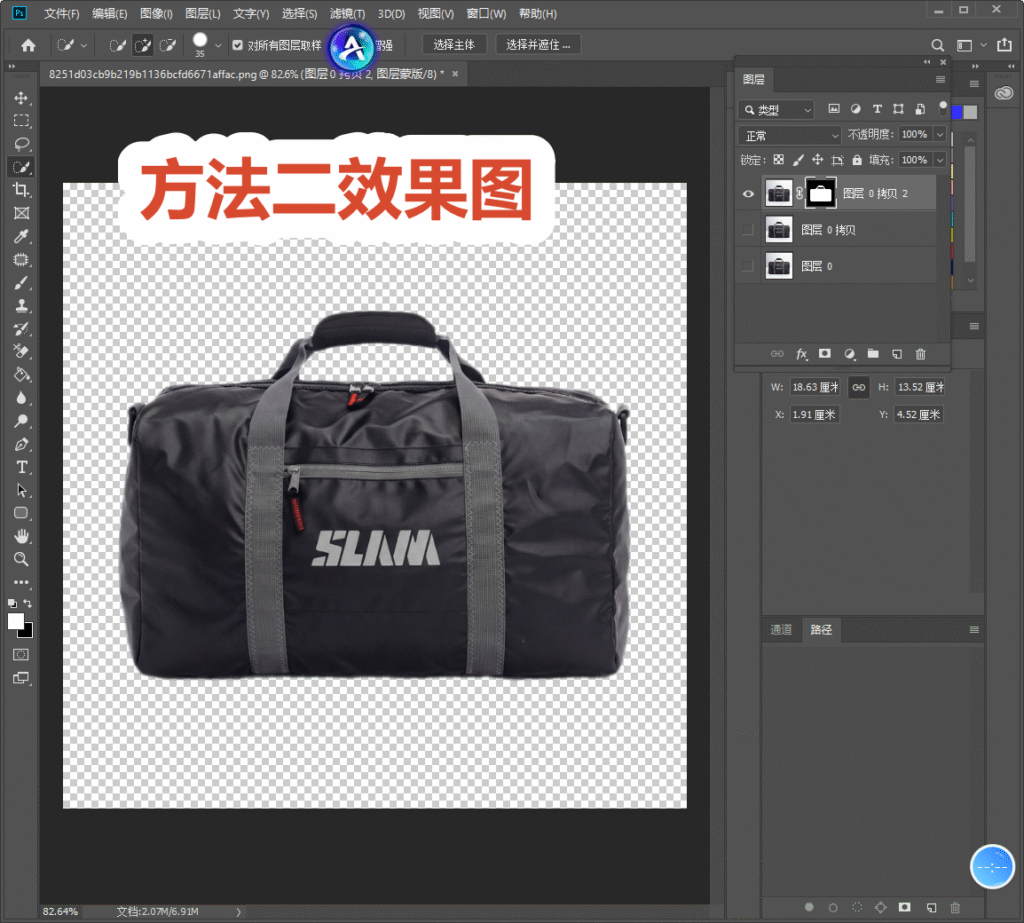Toggle layer filtering switch in Layers panel
1024x923 pixels.
[942, 108]
